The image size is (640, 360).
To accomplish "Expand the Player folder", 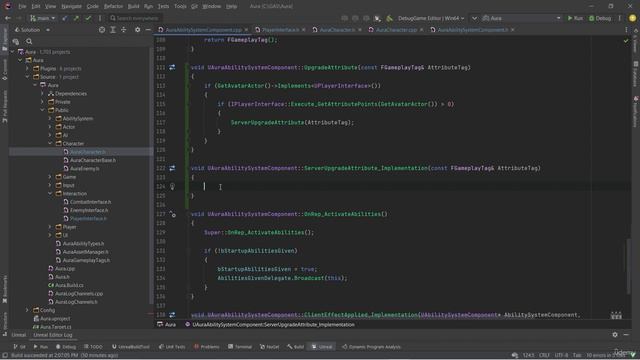I will 50,227.
